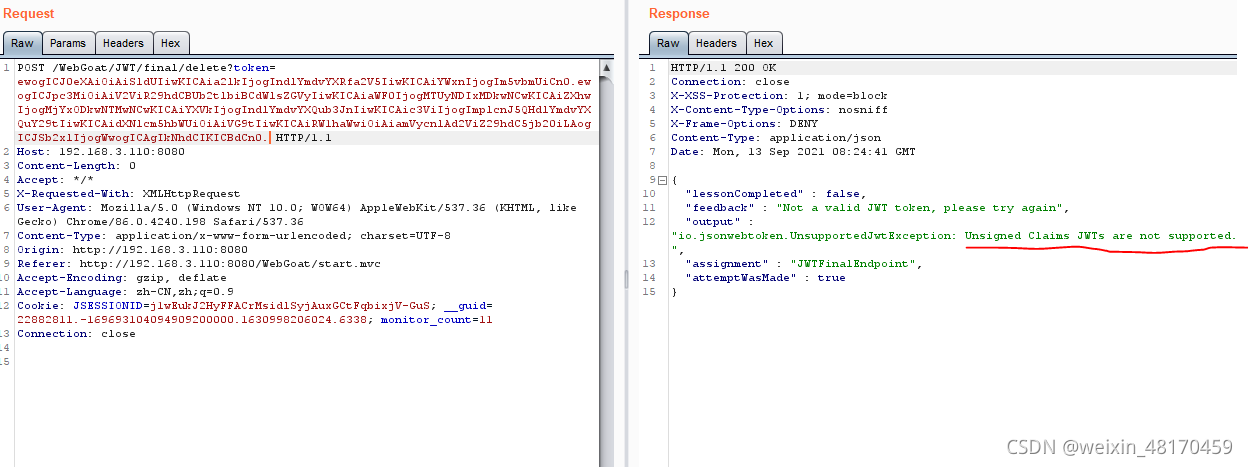Open the Request Headers tab
The image size is (1248, 467).
point(124,43)
